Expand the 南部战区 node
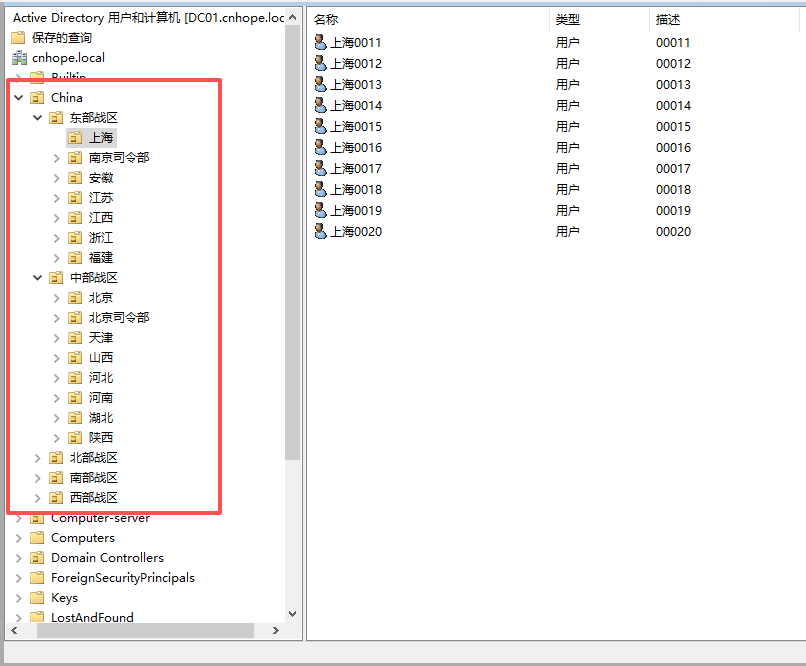The height and width of the screenshot is (666, 806). (x=38, y=478)
